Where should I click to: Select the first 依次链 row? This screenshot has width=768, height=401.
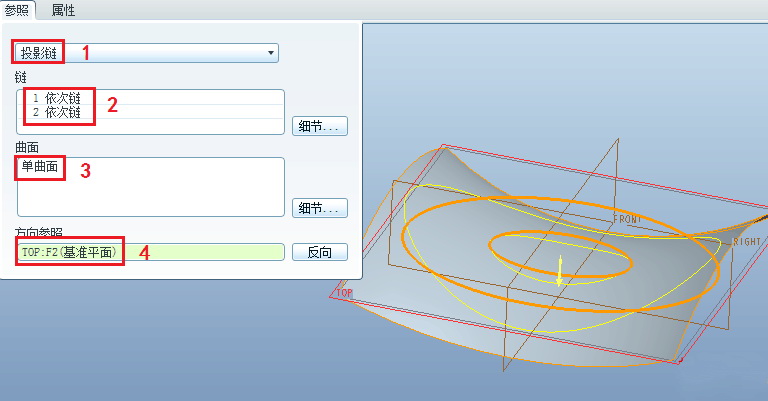[150, 98]
